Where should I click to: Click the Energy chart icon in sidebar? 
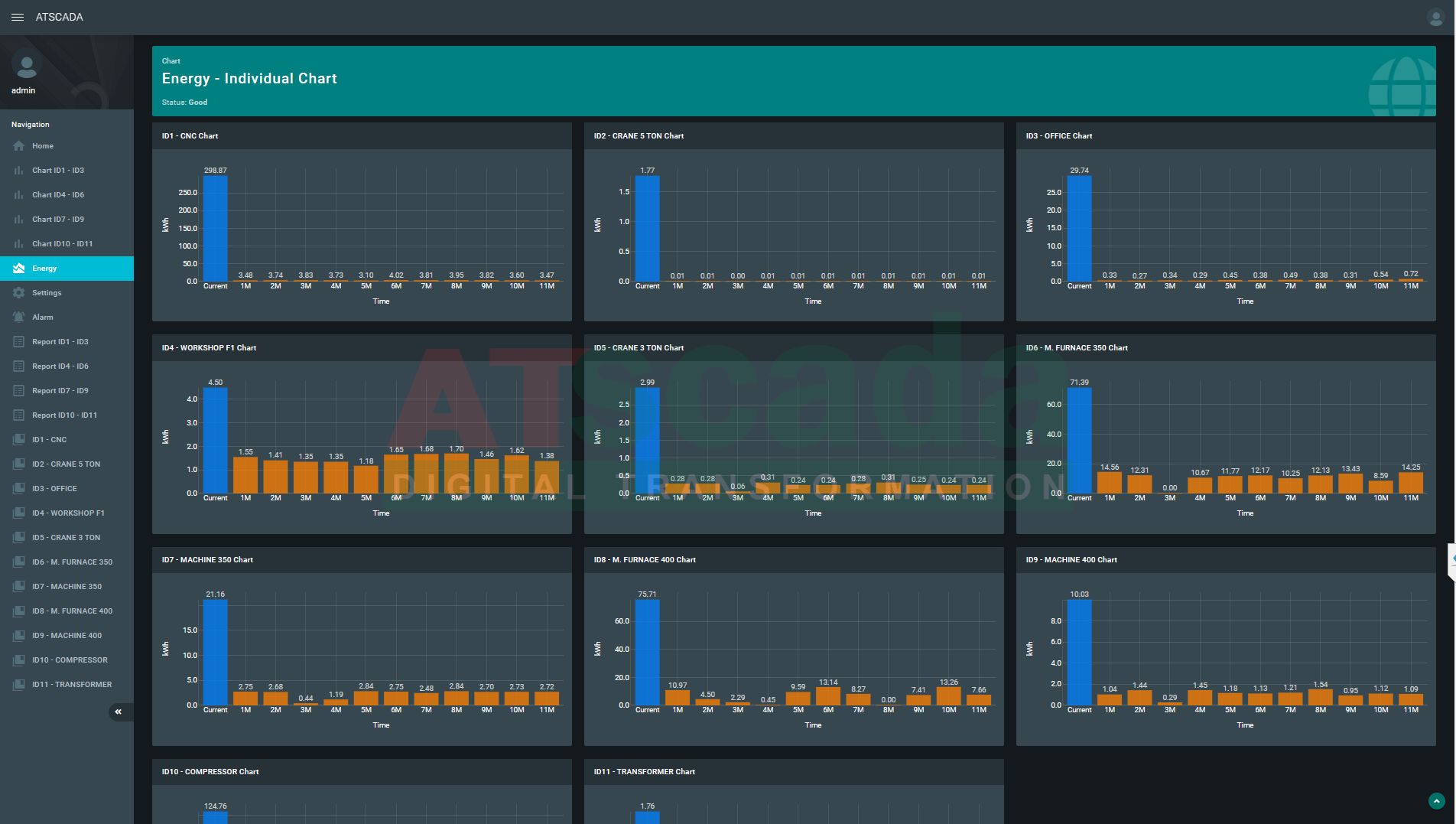pyautogui.click(x=19, y=269)
